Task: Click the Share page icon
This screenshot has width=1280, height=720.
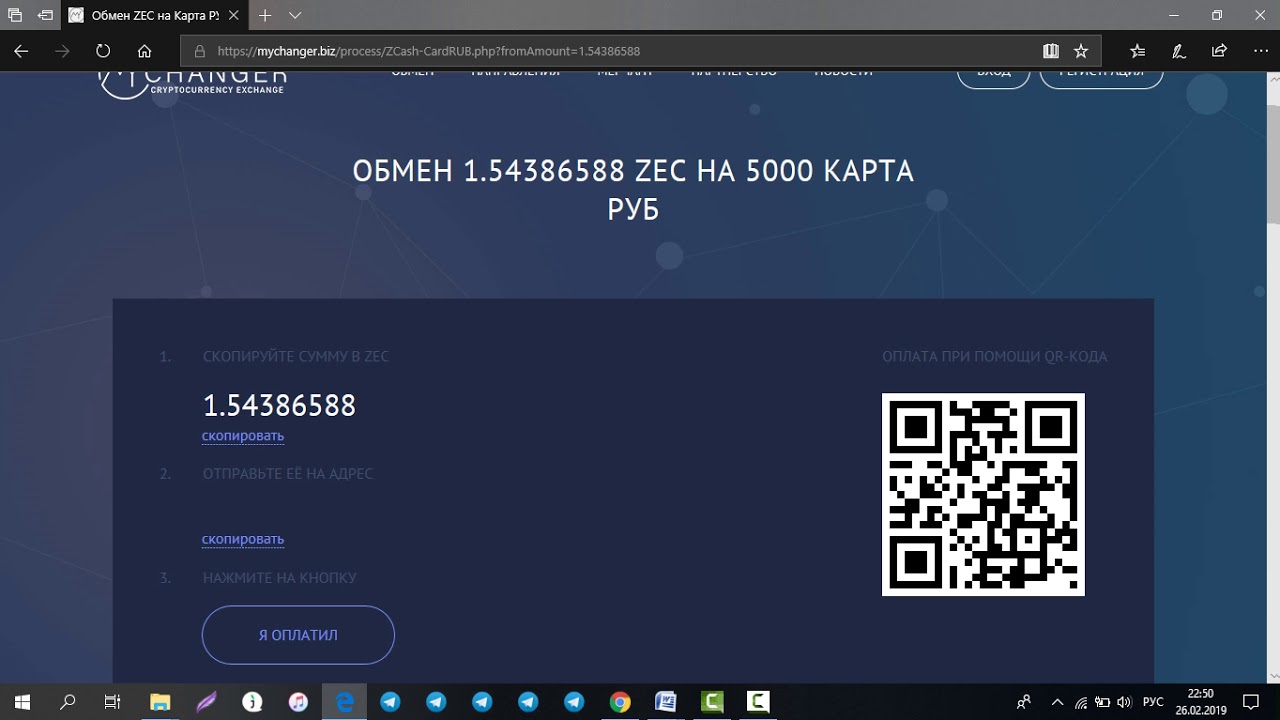Action: 1219,51
